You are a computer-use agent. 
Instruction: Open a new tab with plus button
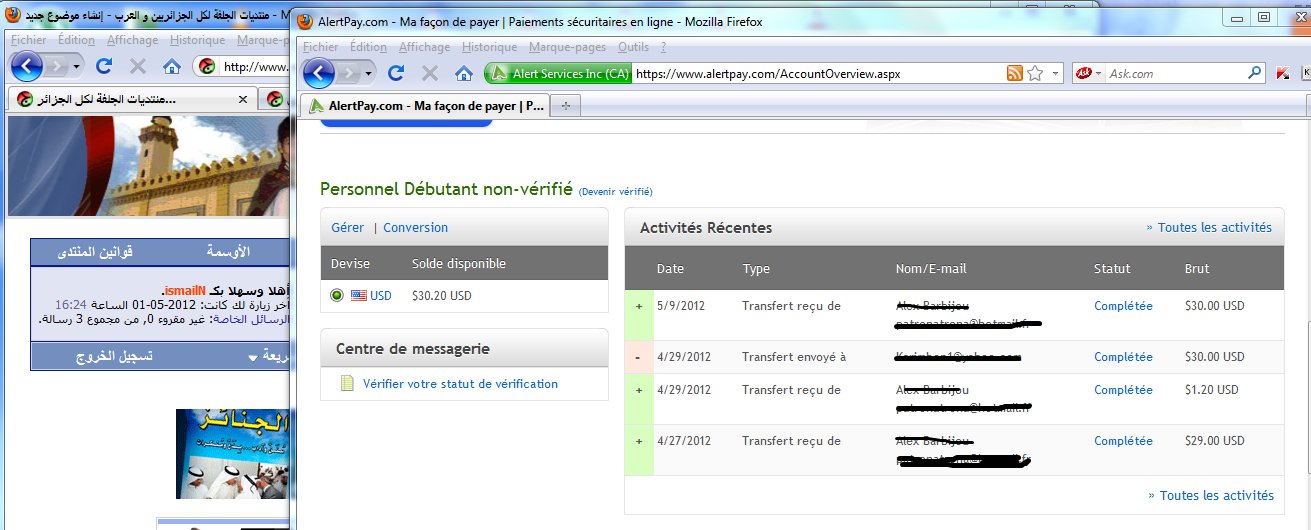pos(567,105)
